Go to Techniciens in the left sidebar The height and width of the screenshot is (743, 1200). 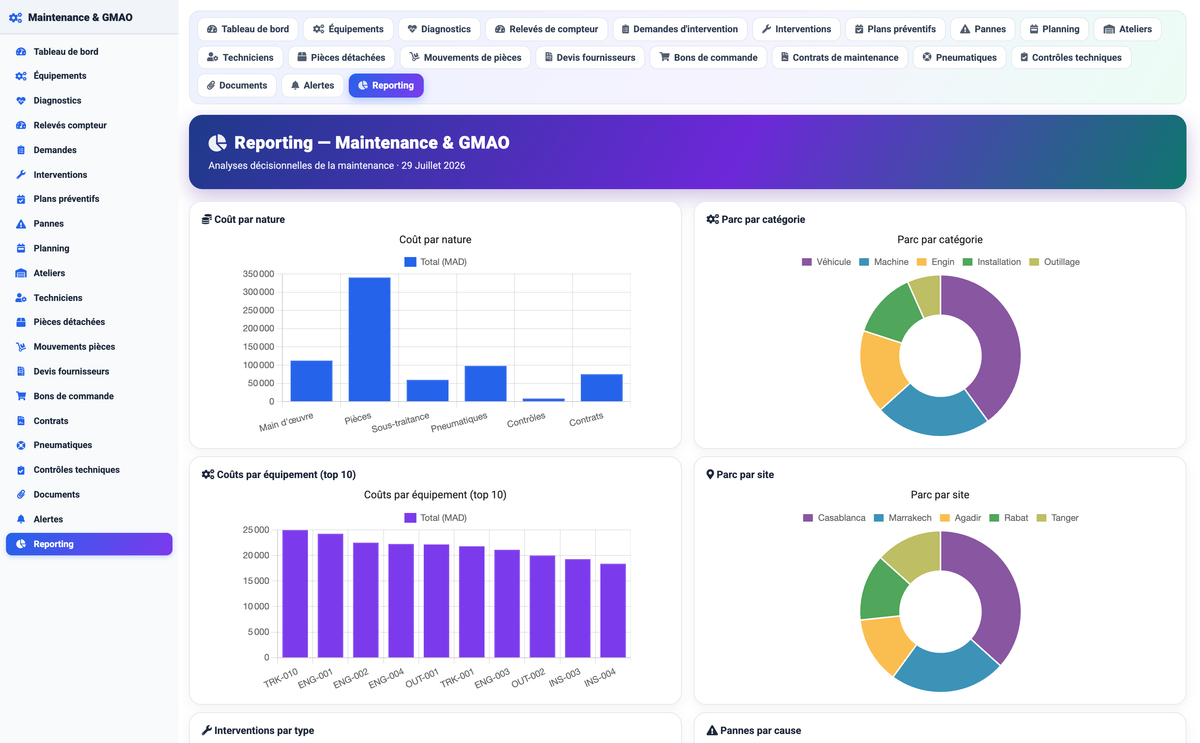point(89,298)
